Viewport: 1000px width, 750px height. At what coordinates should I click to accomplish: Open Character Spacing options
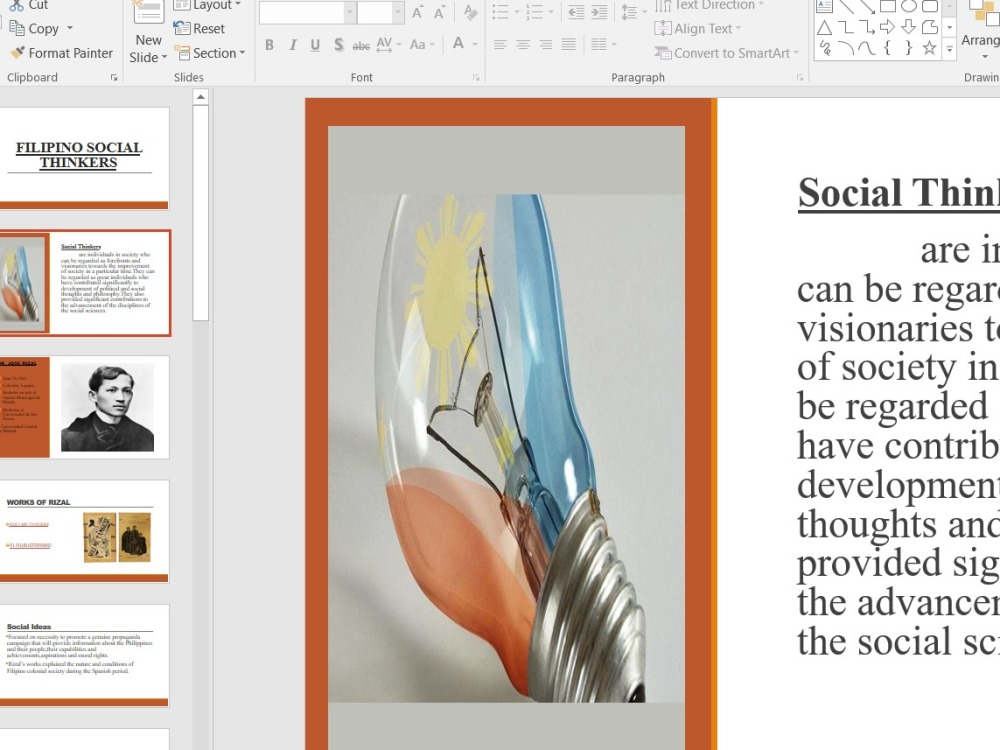point(388,44)
